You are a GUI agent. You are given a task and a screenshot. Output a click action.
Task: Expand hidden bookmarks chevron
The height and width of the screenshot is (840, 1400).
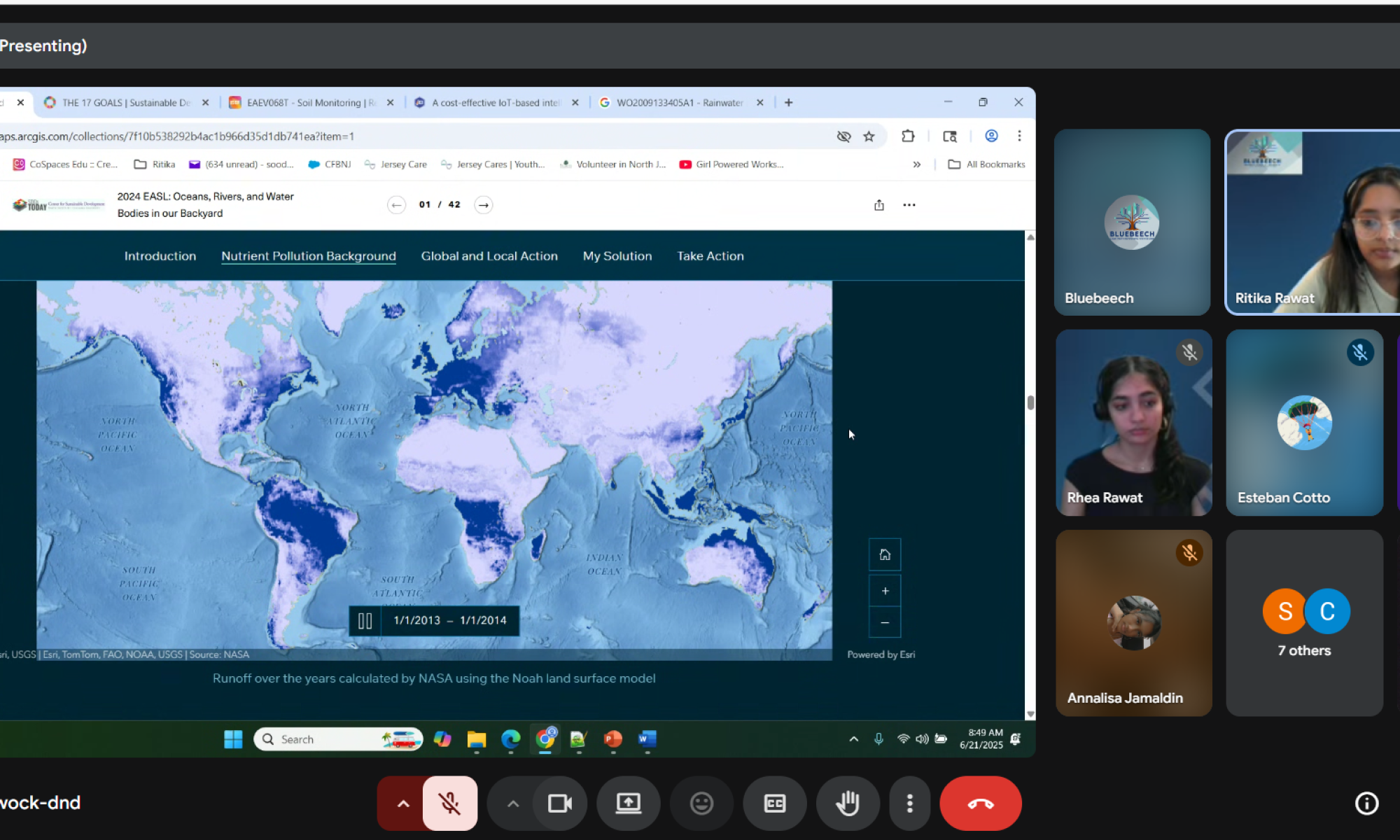click(x=916, y=164)
